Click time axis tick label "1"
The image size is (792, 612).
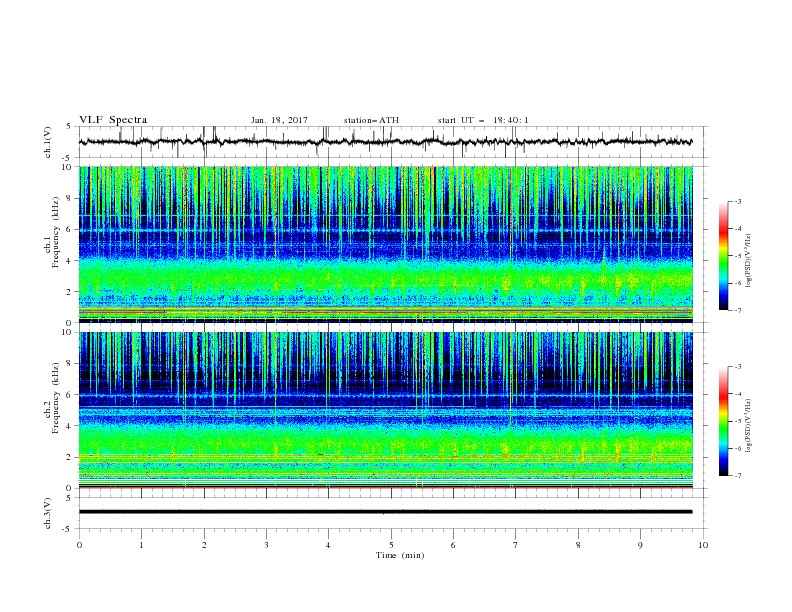141,545
